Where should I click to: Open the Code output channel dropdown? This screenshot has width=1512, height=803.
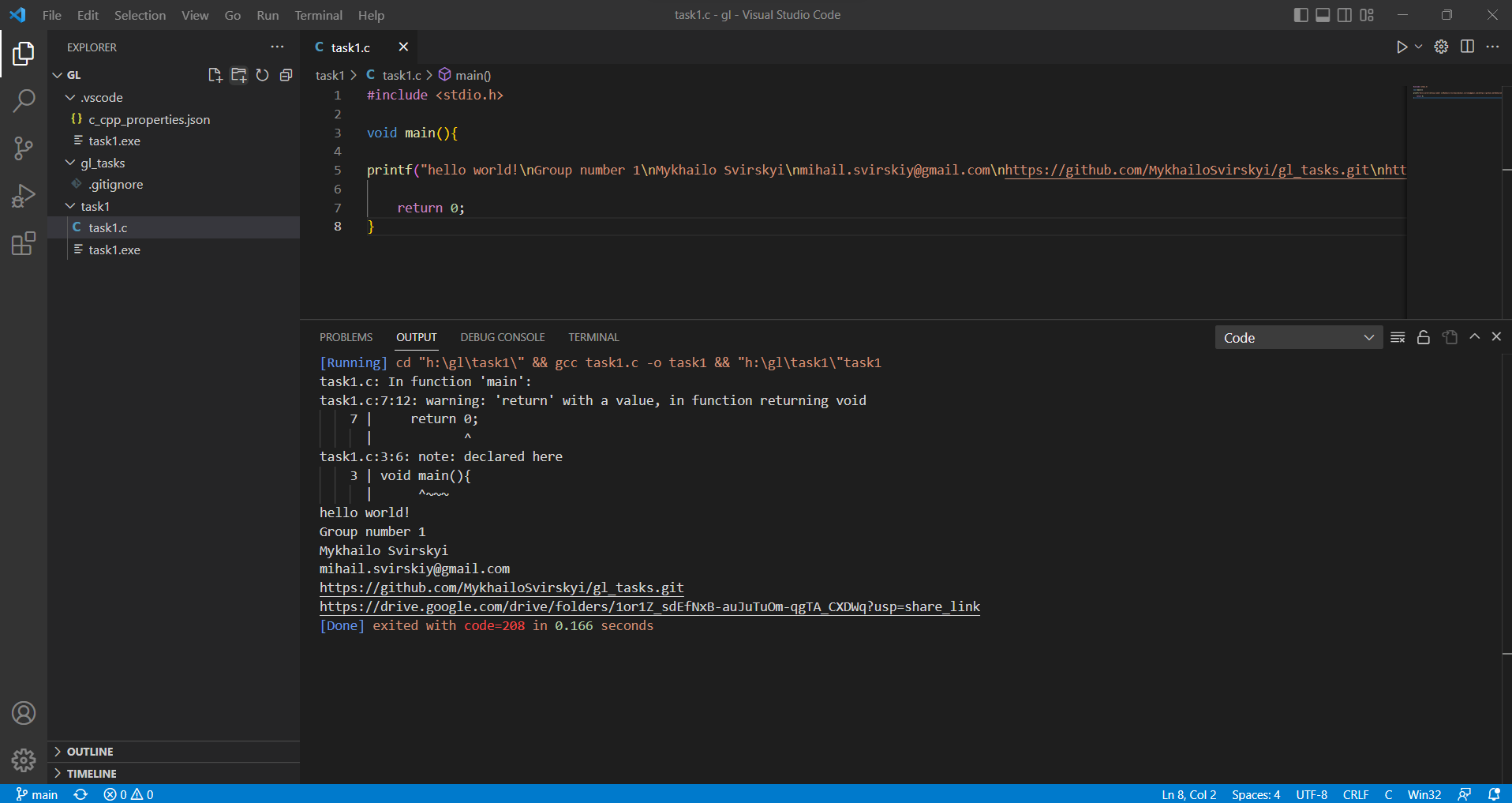[x=1298, y=337]
